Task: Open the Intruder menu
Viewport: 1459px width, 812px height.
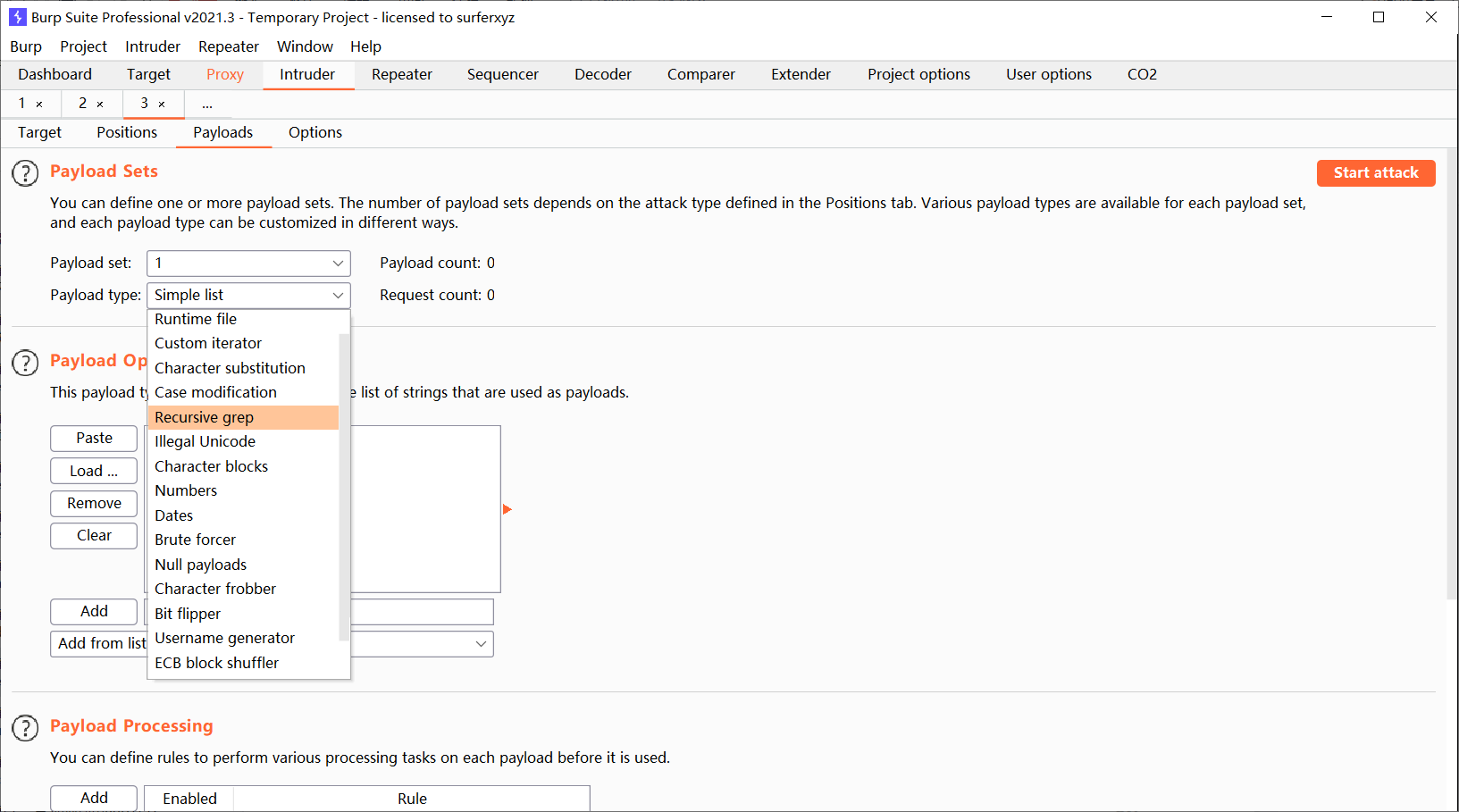Action: (153, 46)
